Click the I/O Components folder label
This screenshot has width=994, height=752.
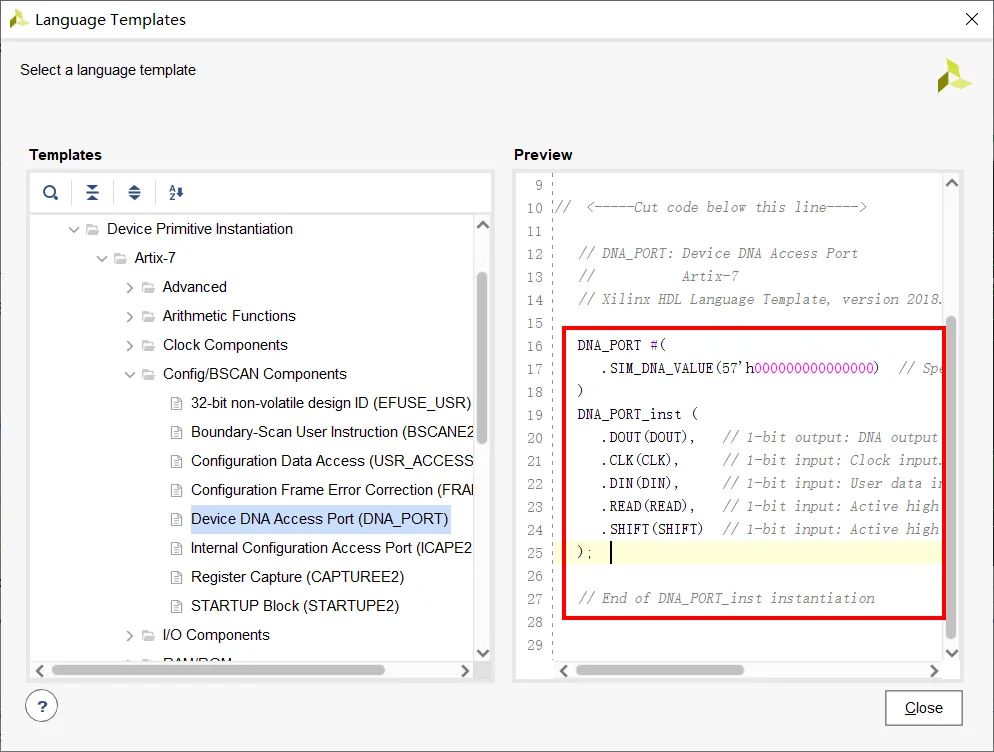tap(216, 635)
